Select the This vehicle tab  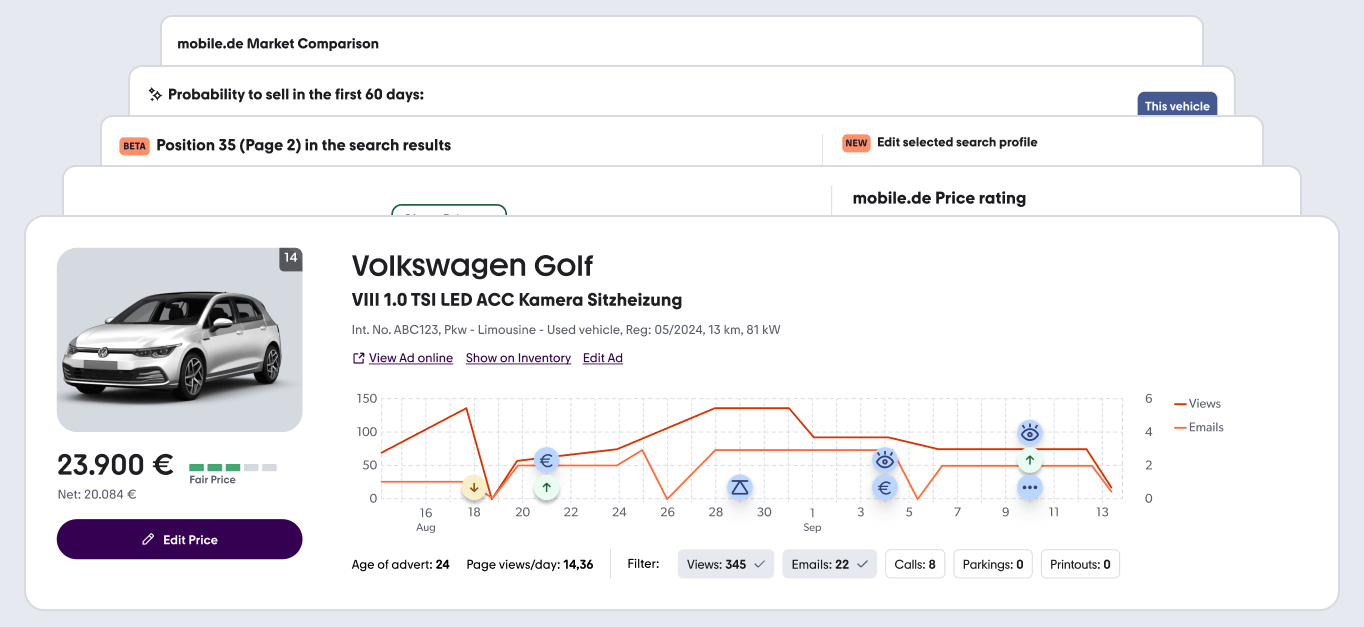point(1177,105)
